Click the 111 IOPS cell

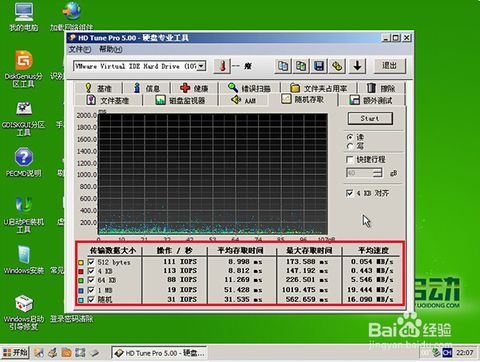(x=180, y=262)
